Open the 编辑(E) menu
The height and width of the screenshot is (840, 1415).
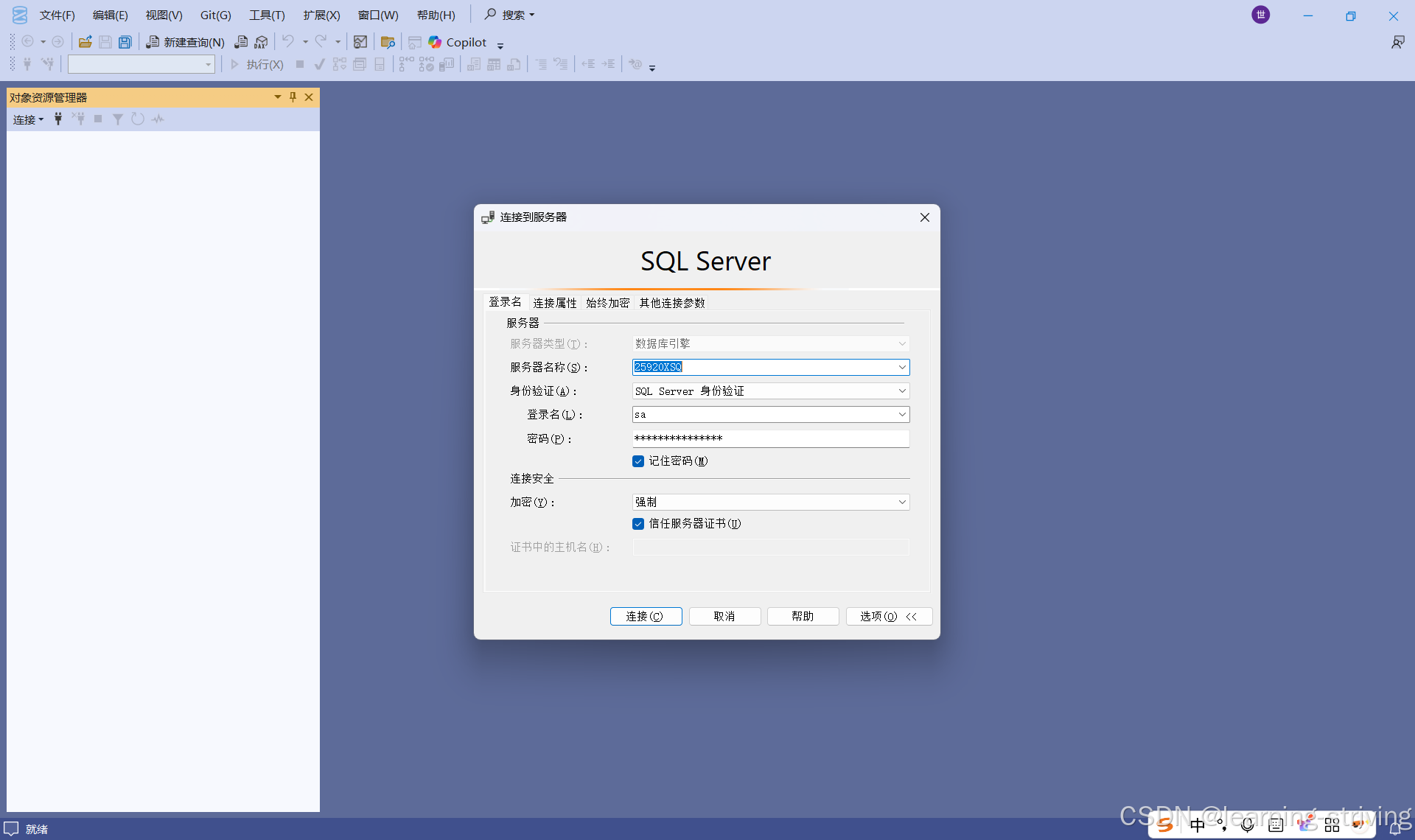tap(110, 15)
